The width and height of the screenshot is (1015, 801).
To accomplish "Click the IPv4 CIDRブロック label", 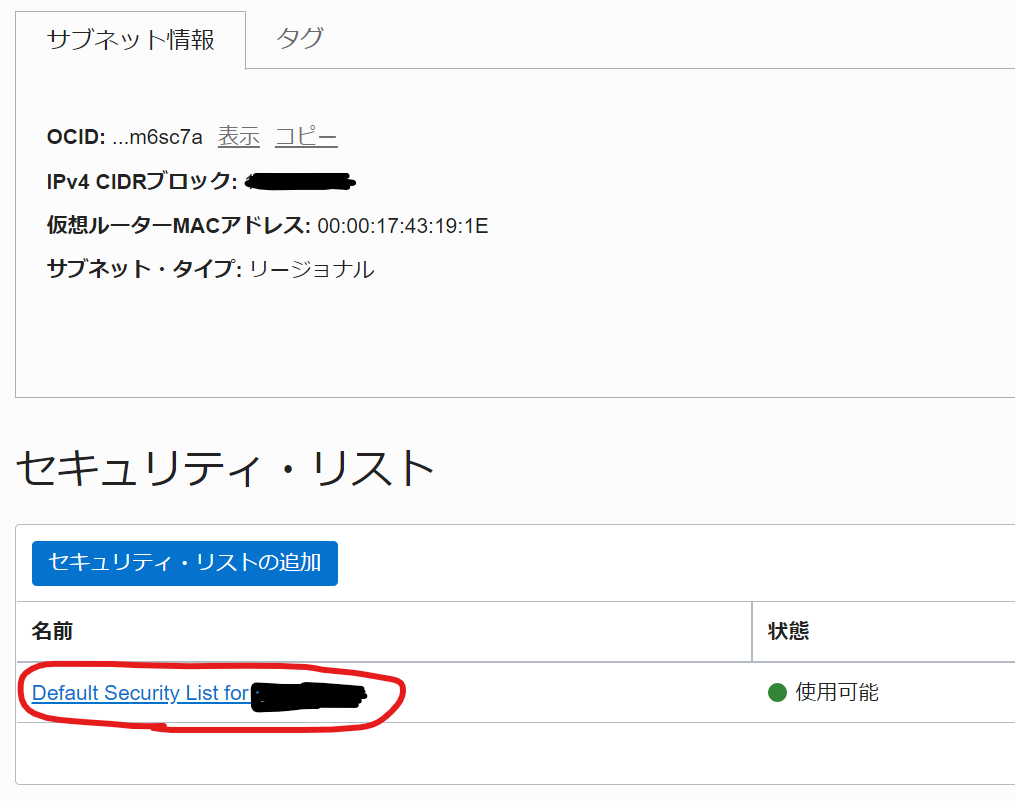I will (142, 181).
